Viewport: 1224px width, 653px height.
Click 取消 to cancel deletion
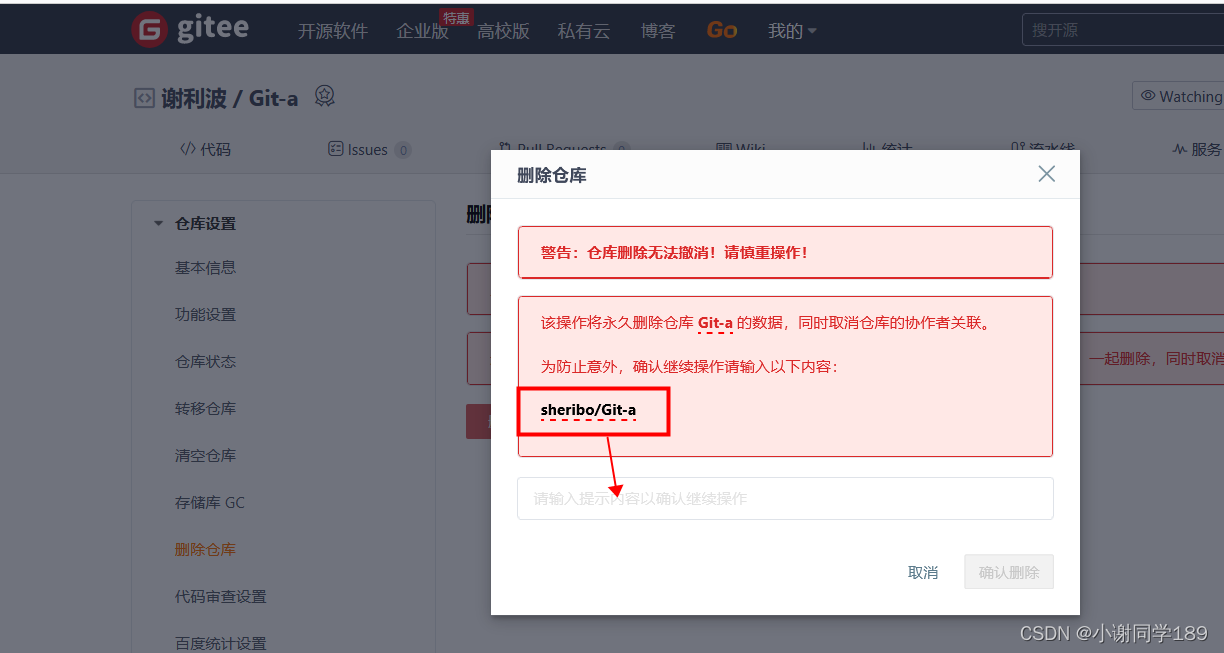[923, 572]
